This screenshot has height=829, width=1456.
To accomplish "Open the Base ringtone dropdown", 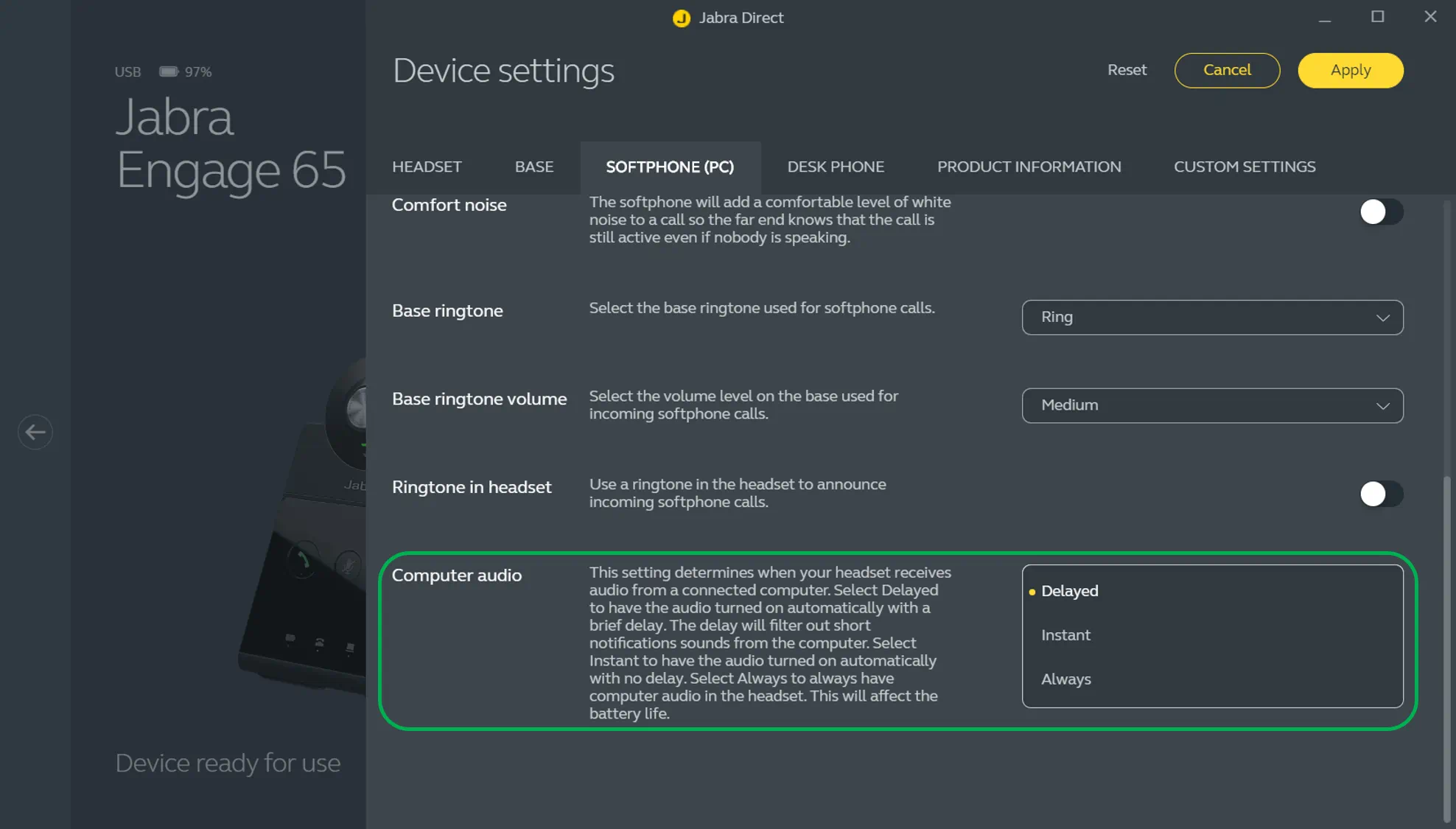I will click(x=1212, y=318).
